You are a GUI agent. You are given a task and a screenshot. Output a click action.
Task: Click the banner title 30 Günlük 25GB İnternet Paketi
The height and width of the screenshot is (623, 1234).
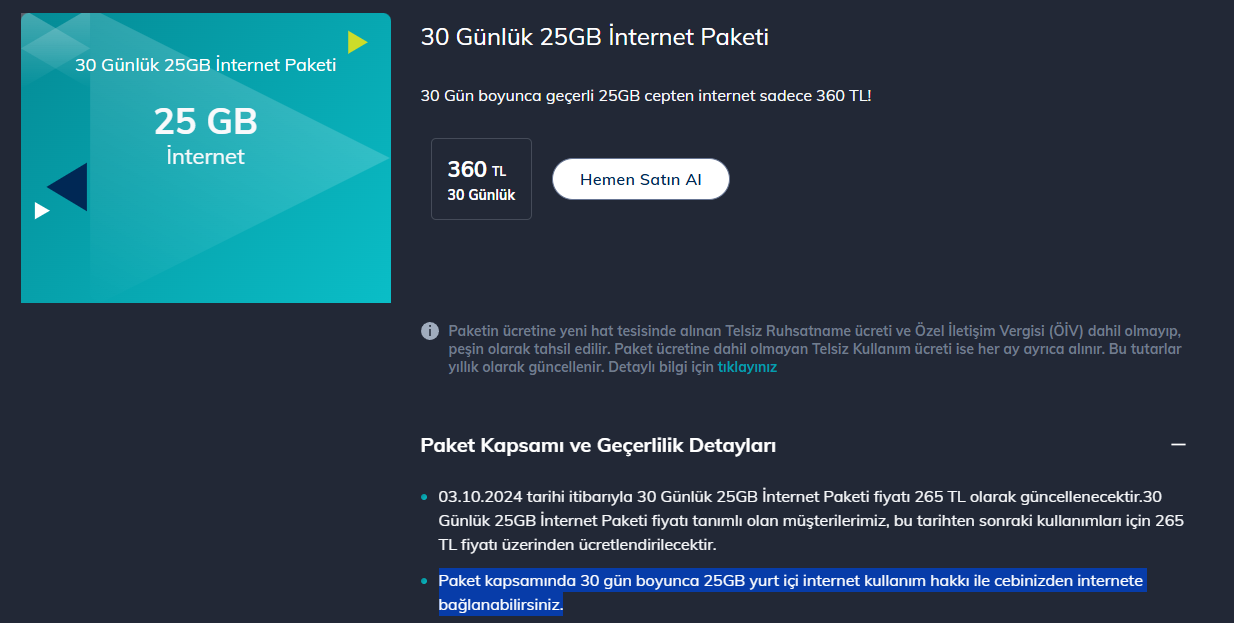[x=206, y=65]
